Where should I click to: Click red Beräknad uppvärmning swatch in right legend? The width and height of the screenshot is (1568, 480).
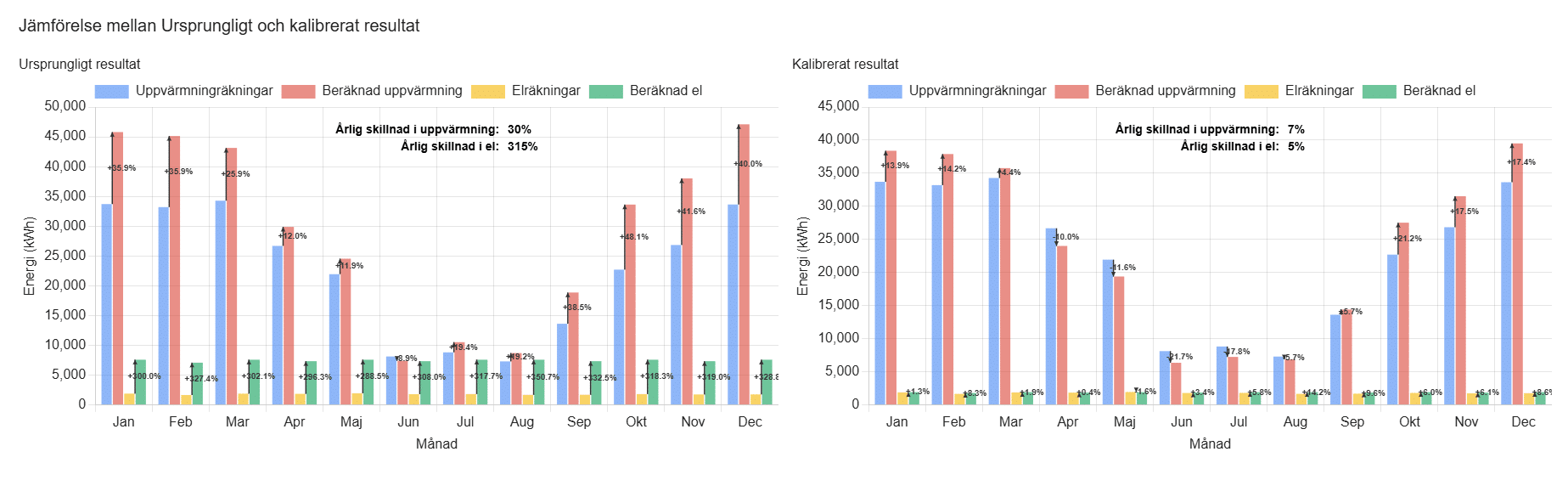pyautogui.click(x=1071, y=92)
